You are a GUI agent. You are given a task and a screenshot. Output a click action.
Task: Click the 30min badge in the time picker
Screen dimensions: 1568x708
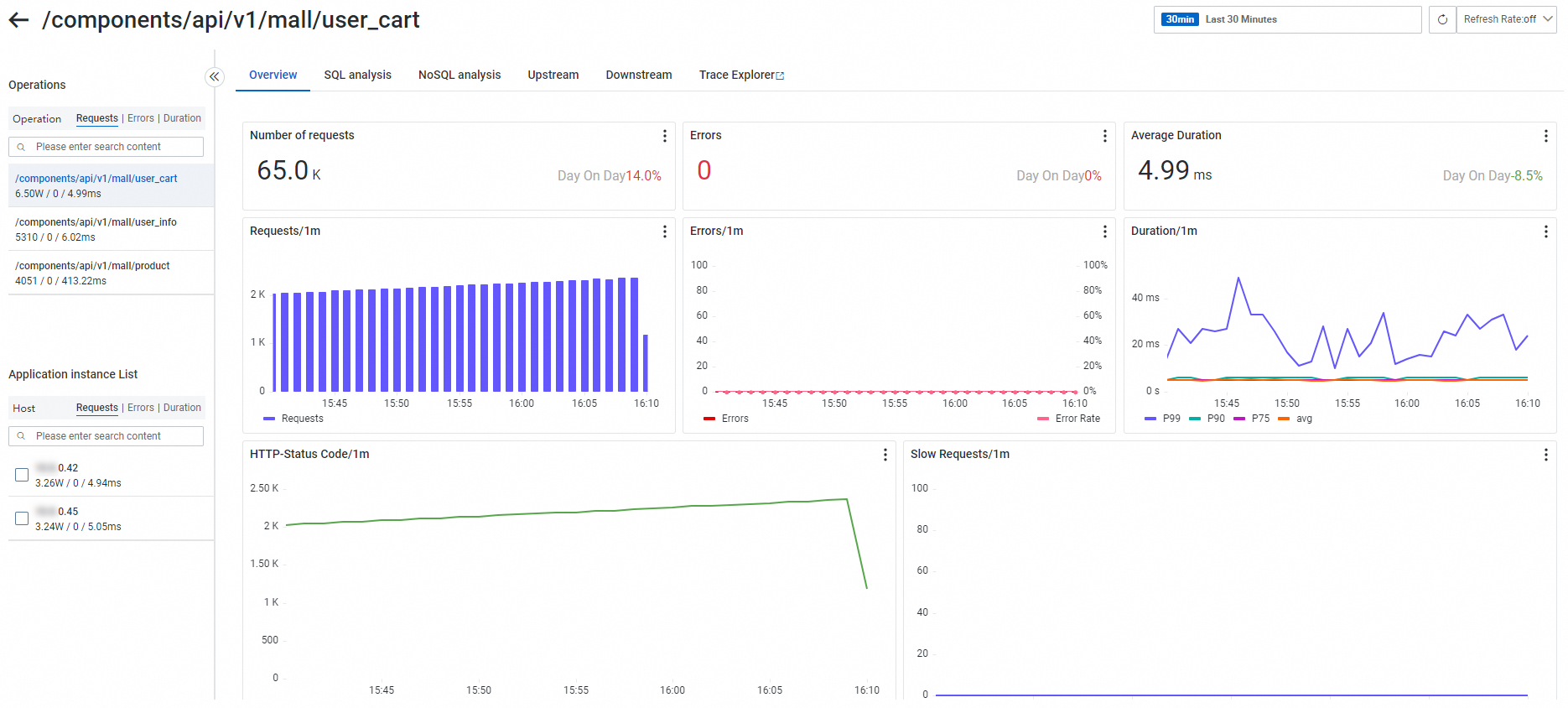click(x=1180, y=19)
